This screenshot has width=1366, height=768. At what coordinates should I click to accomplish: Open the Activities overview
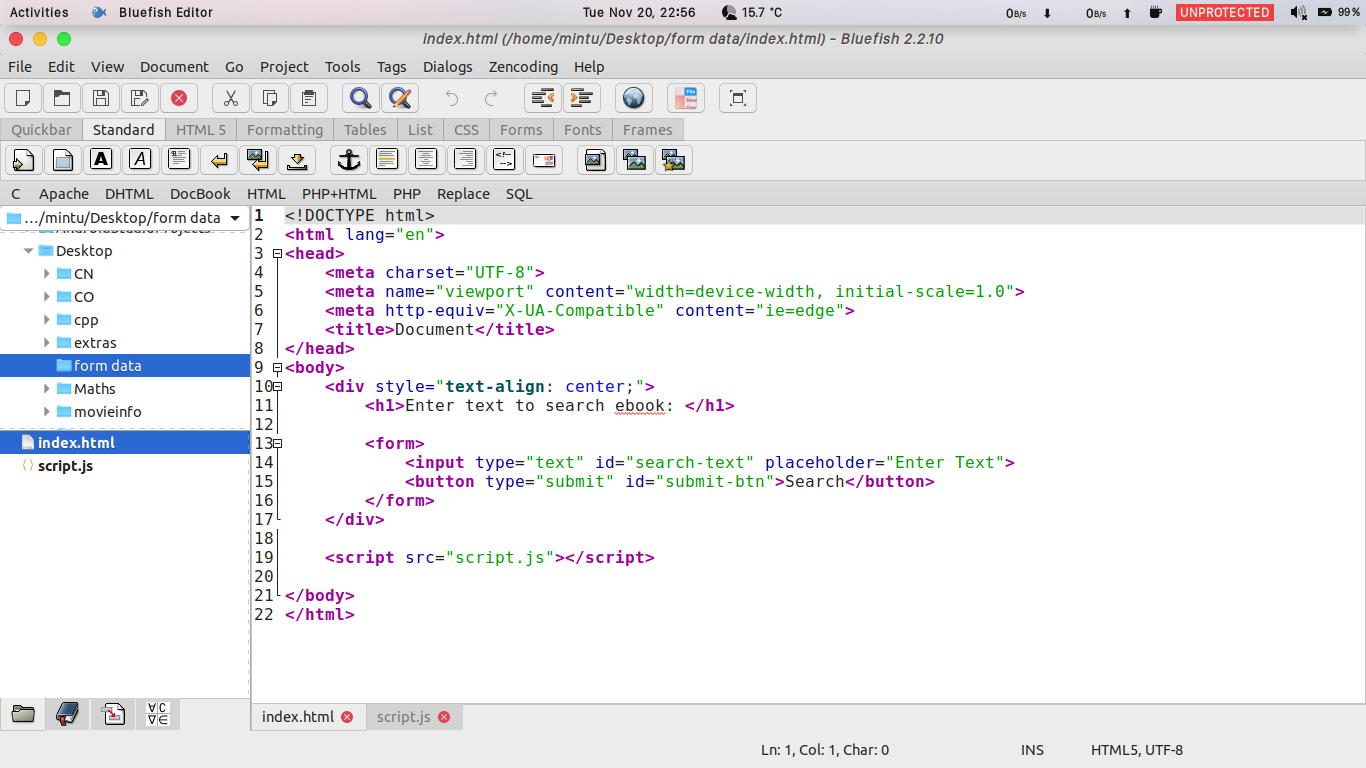(x=39, y=12)
